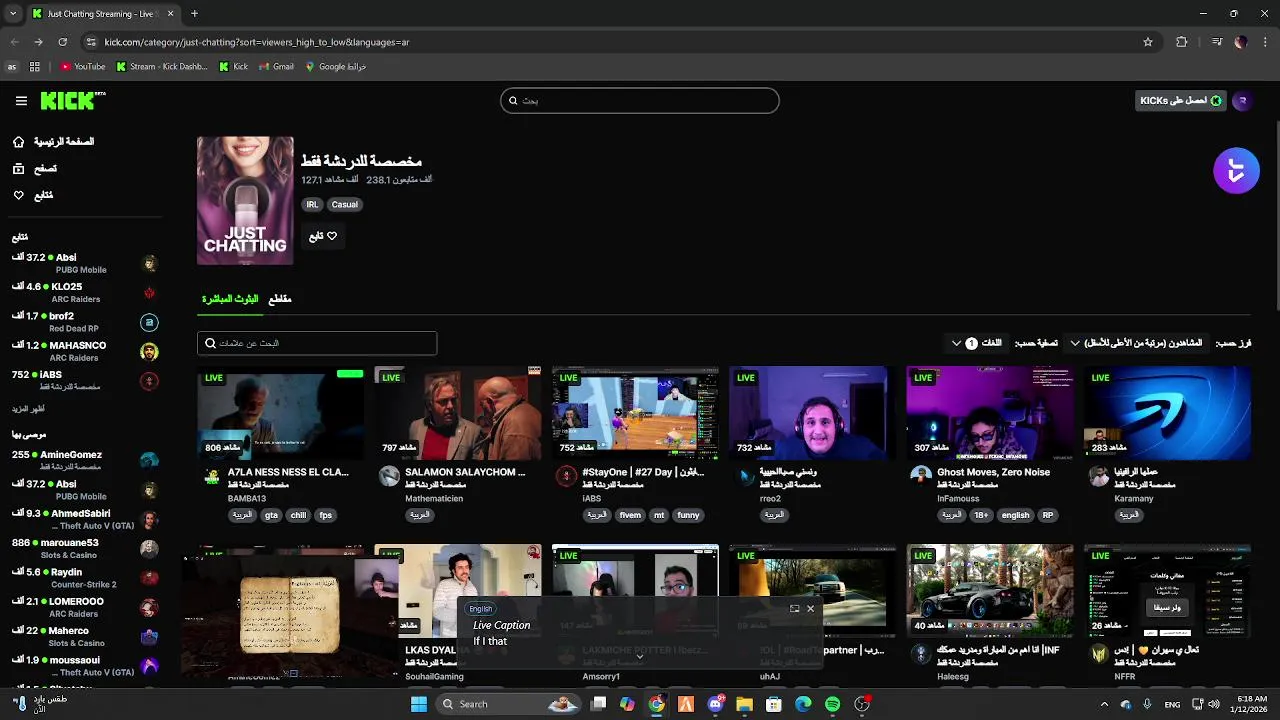Click the purple floating round button
The height and width of the screenshot is (720, 1280).
click(x=1236, y=171)
